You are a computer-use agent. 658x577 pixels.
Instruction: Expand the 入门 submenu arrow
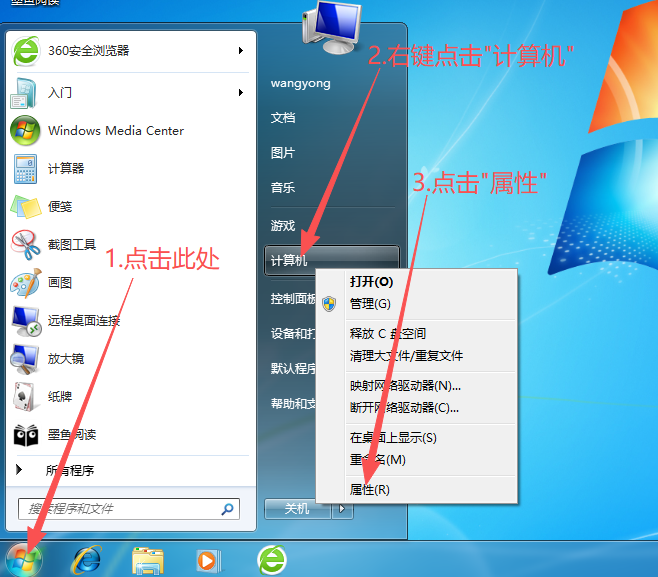[x=240, y=92]
